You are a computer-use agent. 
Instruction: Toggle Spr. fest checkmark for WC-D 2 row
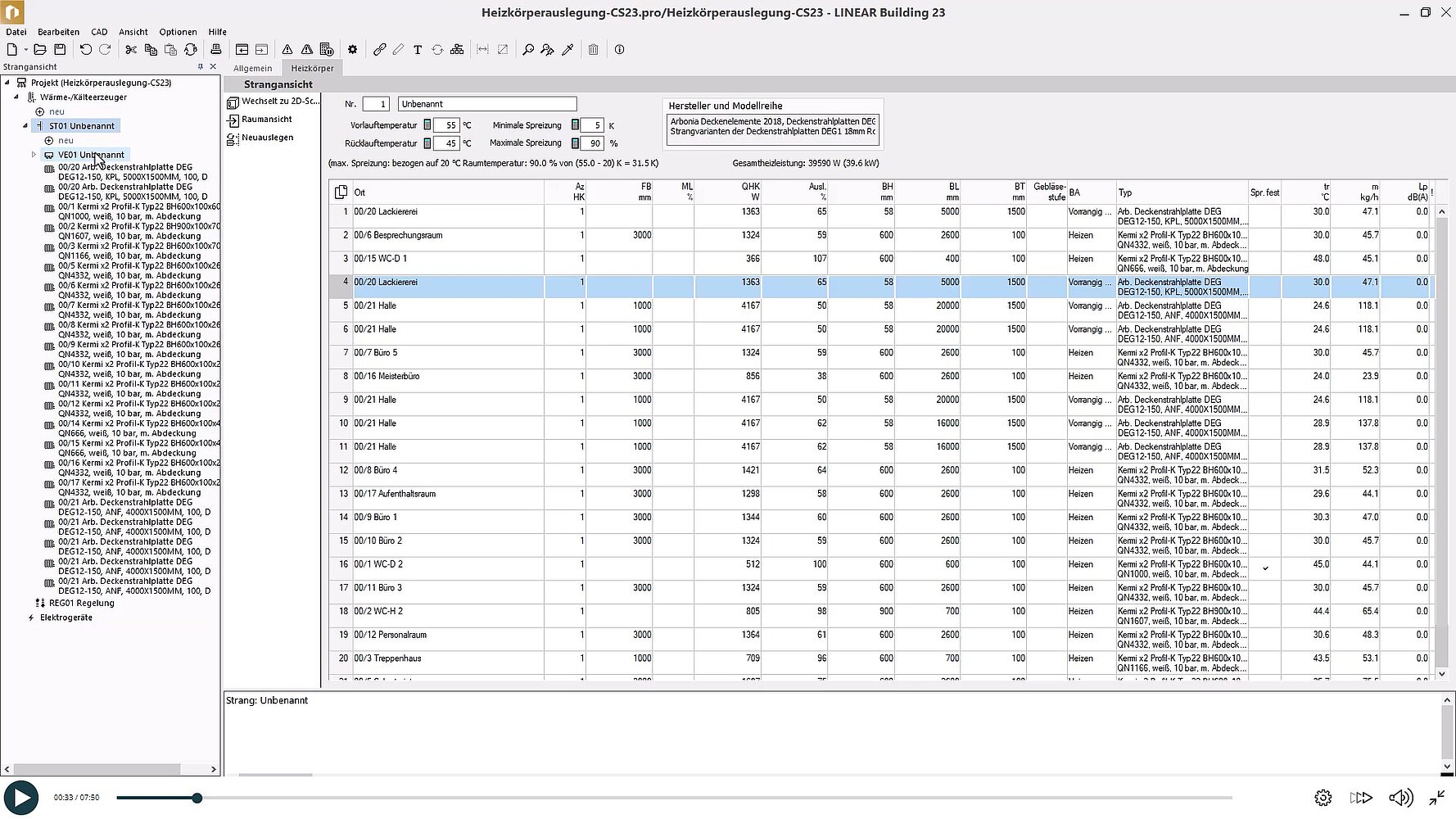[x=1265, y=568]
